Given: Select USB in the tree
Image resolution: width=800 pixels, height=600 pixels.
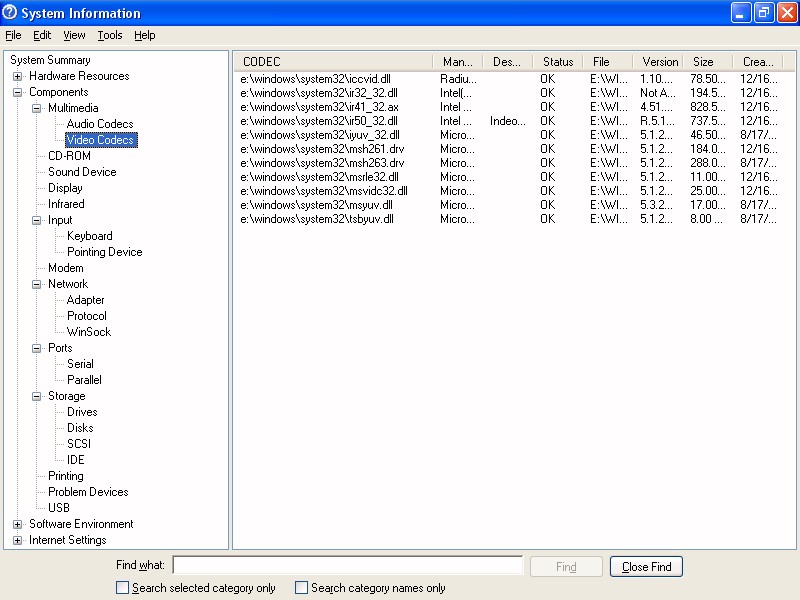Looking at the screenshot, I should coord(59,508).
